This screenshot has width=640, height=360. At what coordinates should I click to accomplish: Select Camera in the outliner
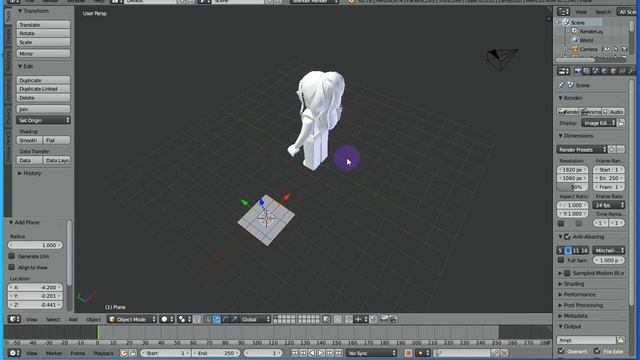click(588, 49)
